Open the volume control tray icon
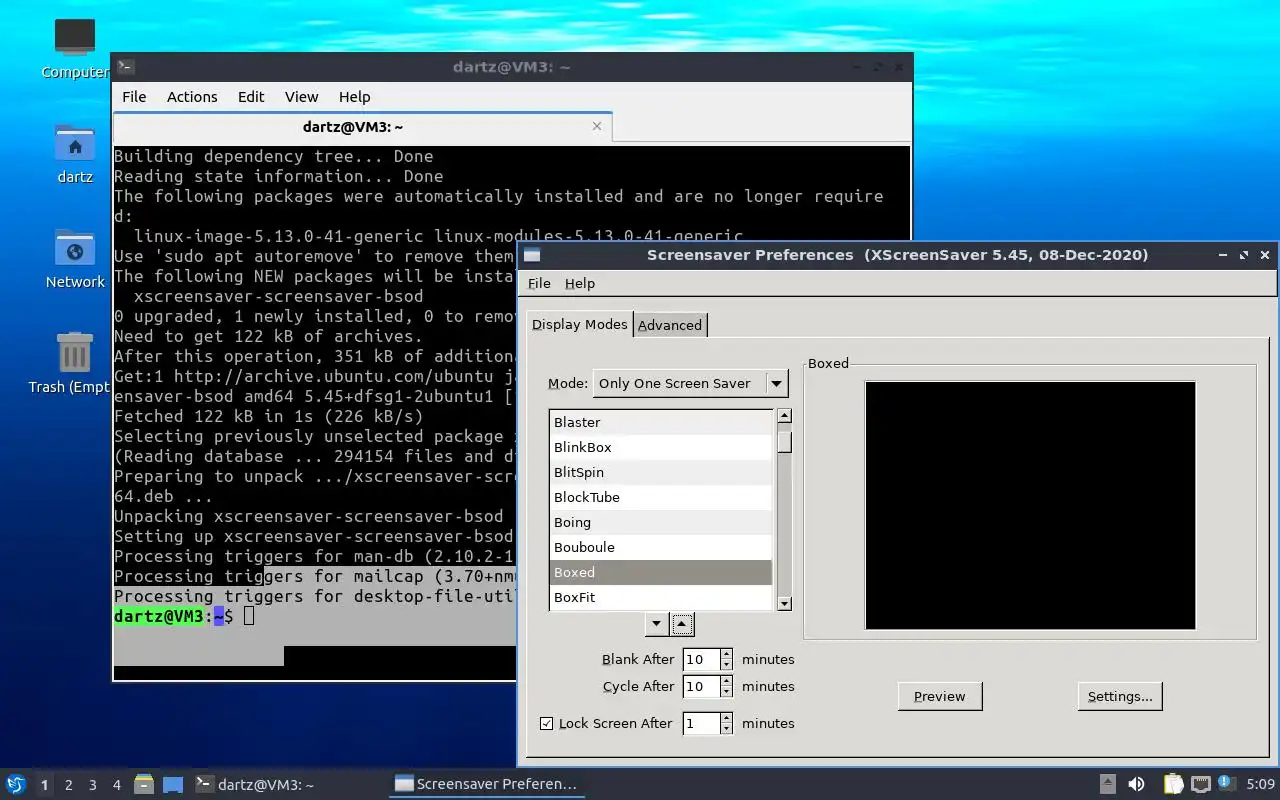Screen dimensions: 1280x800 tap(1136, 784)
